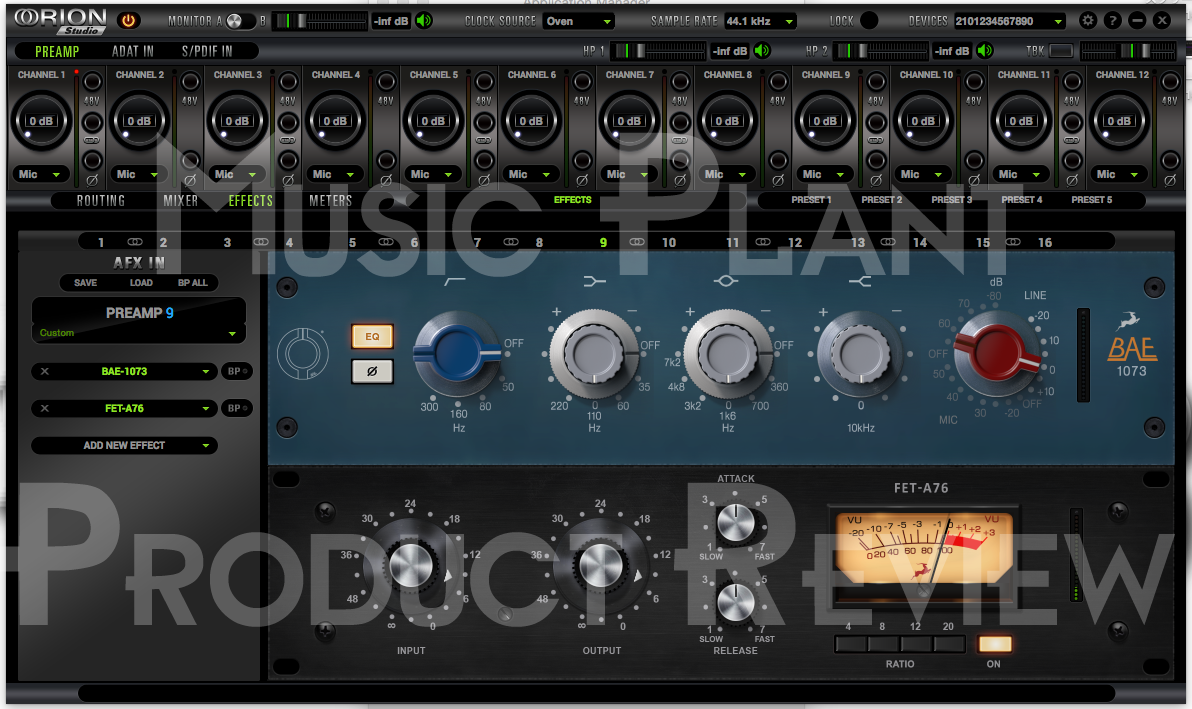Click the orange power button
The width and height of the screenshot is (1192, 709).
coord(128,21)
